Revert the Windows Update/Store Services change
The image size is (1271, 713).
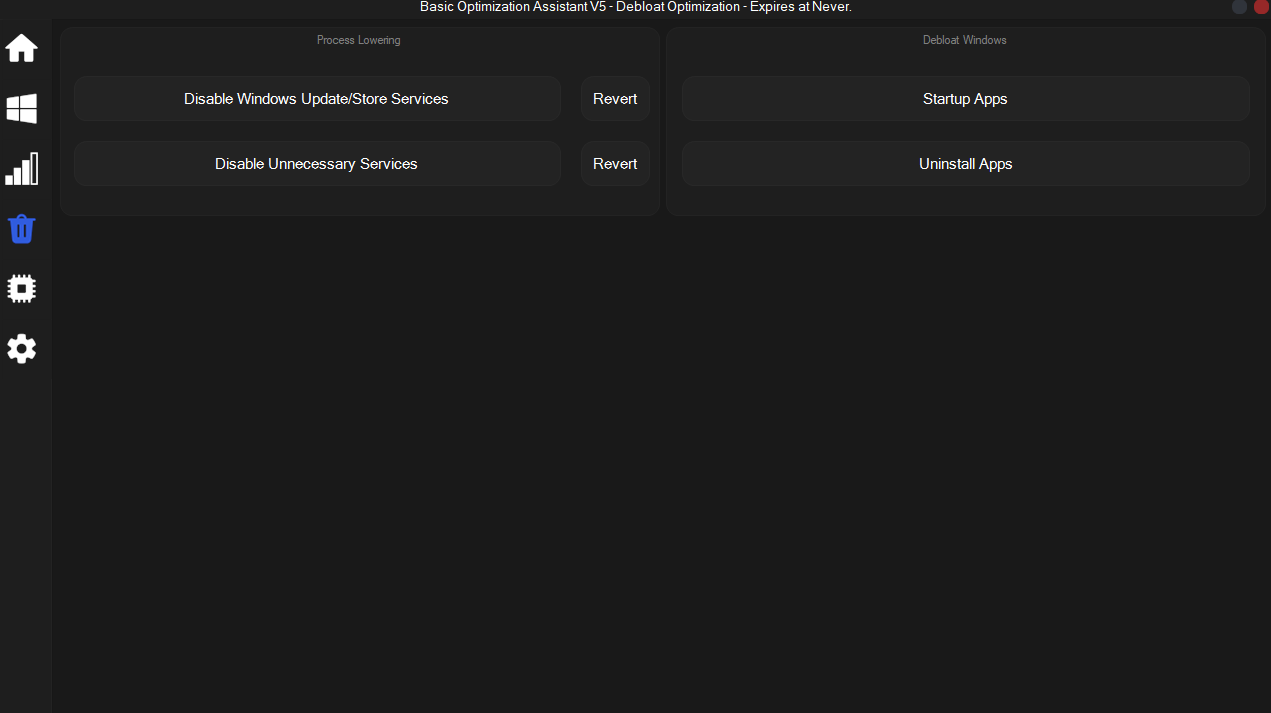[615, 99]
